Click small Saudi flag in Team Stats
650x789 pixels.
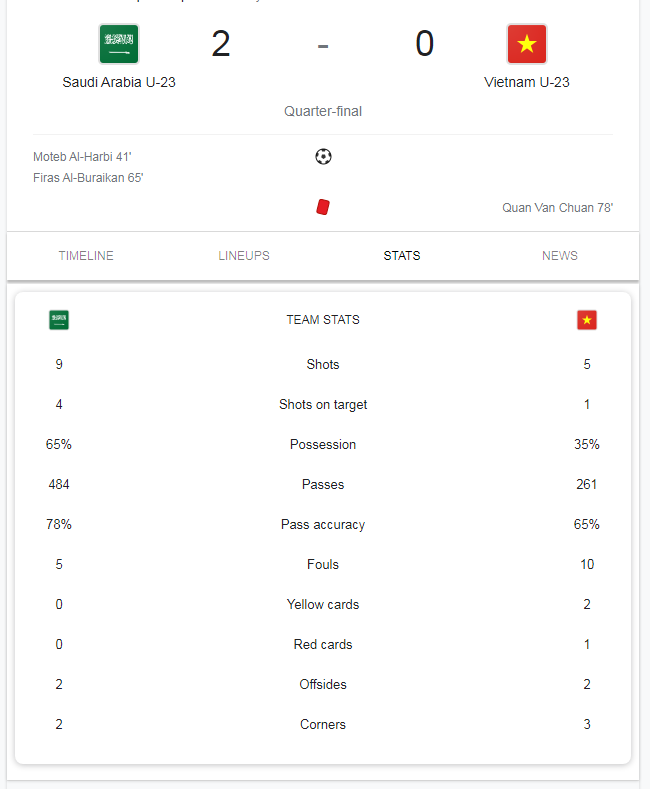(x=59, y=320)
